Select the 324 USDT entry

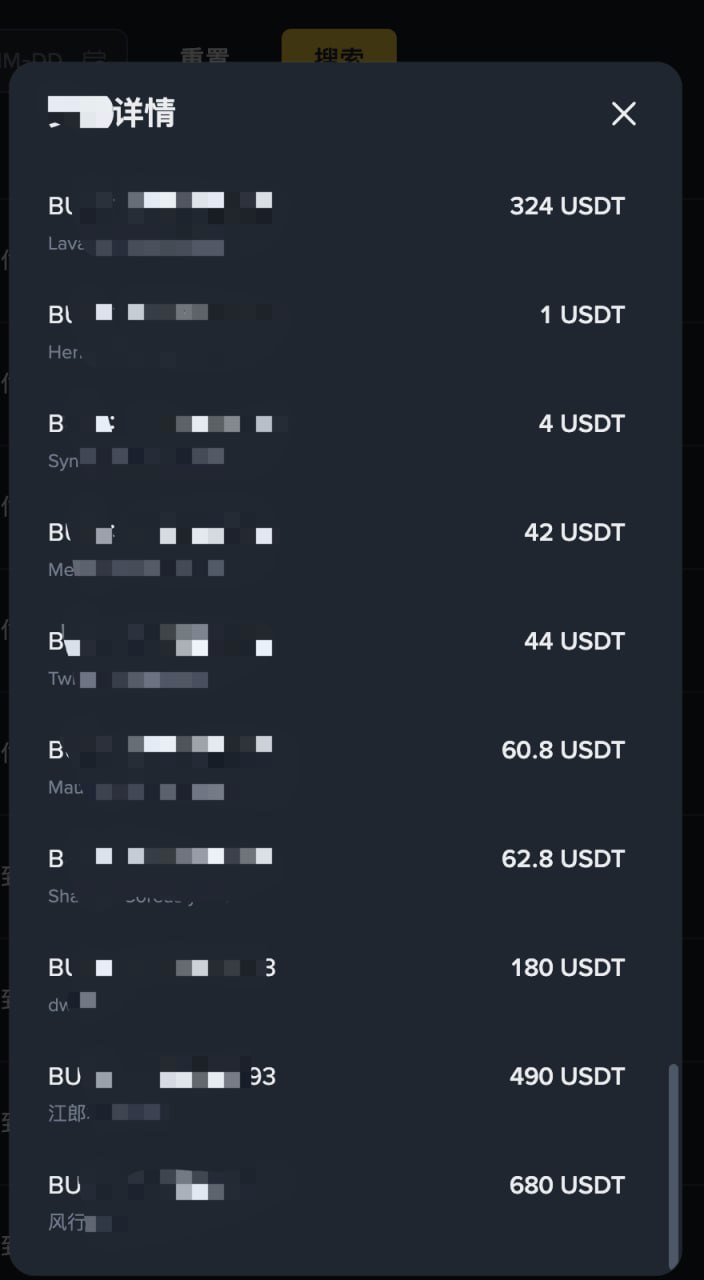point(336,224)
